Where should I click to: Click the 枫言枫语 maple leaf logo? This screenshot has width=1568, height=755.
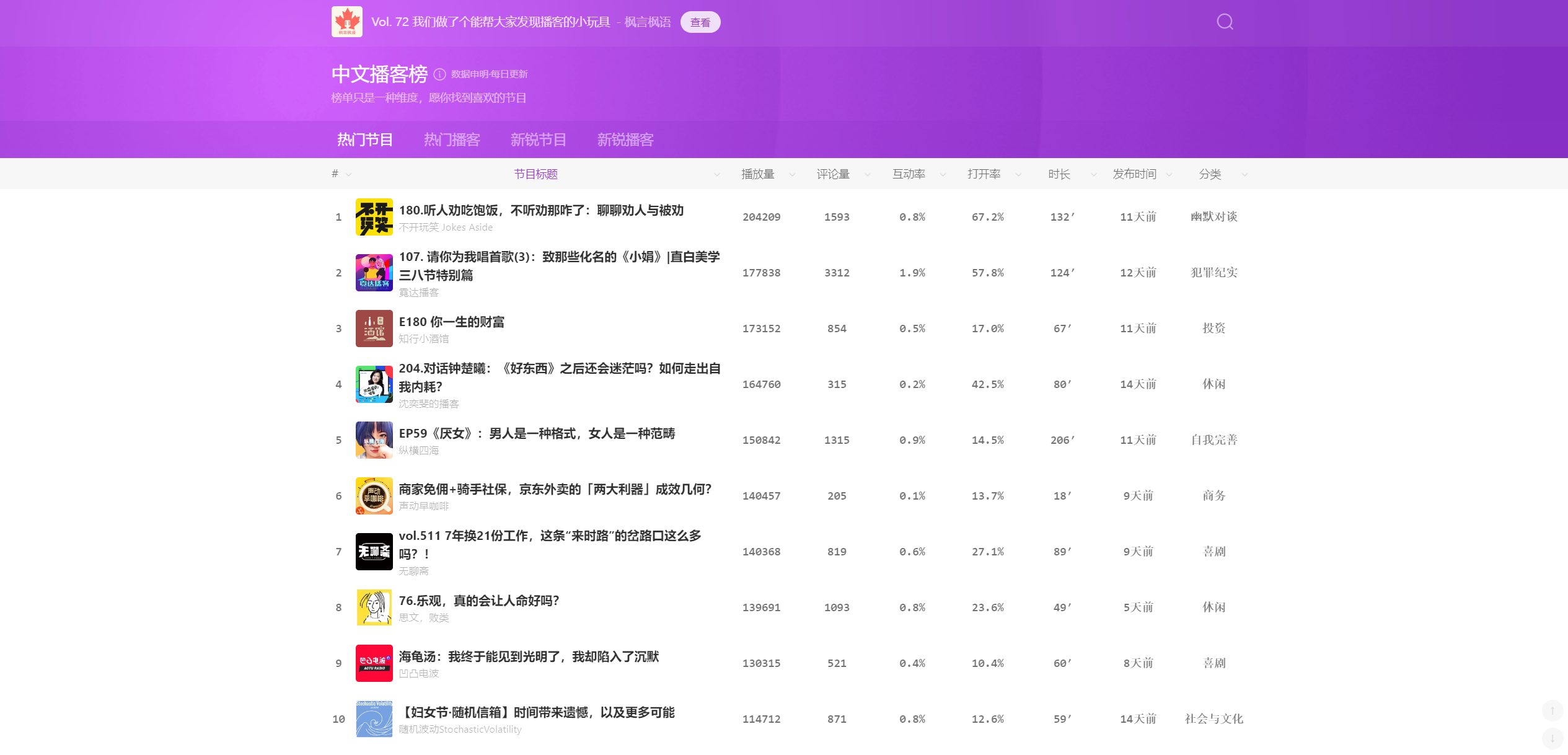(x=347, y=22)
